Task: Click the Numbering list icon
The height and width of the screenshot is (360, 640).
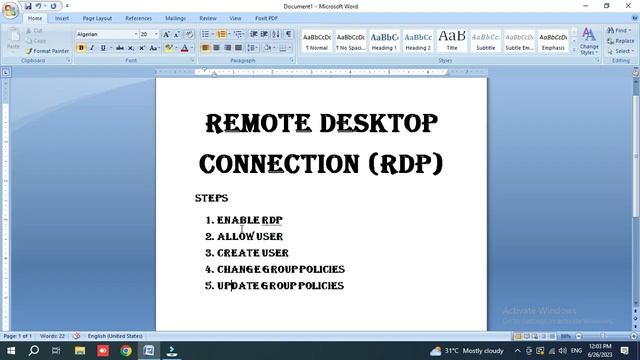Action: point(222,34)
